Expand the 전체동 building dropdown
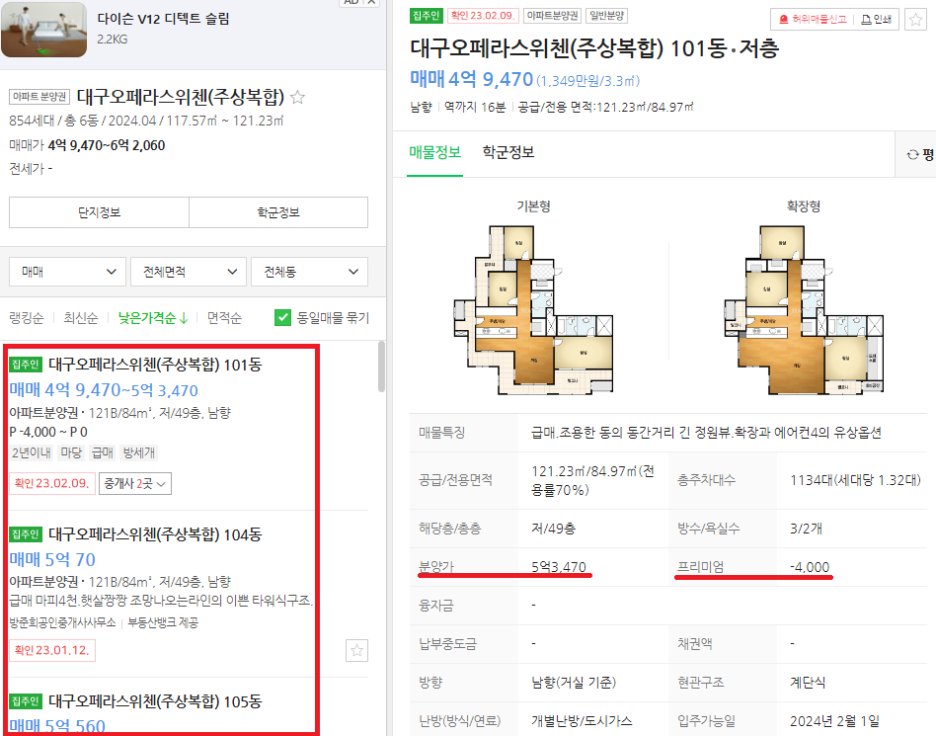936x736 pixels. [309, 272]
